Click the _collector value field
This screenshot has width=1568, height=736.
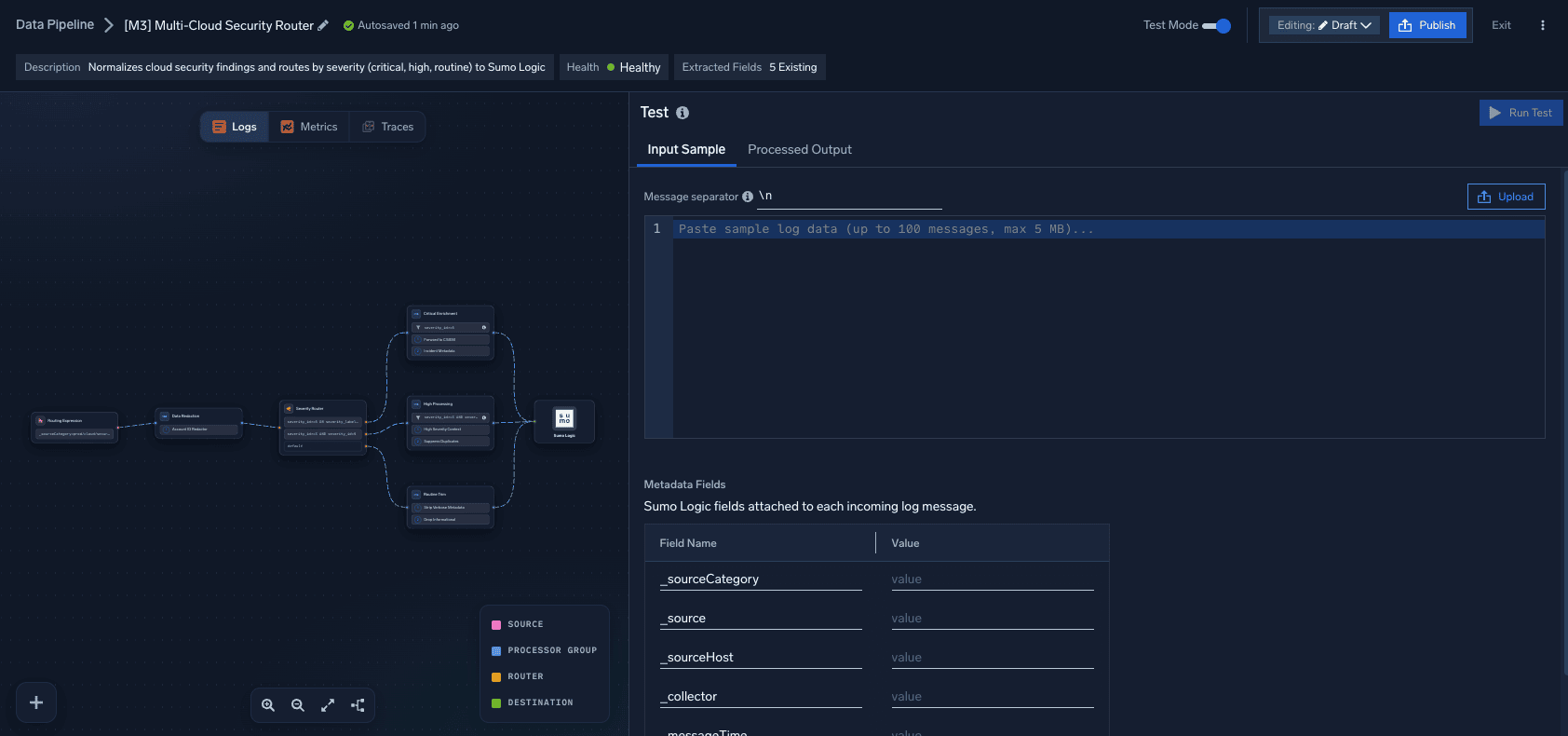(992, 697)
